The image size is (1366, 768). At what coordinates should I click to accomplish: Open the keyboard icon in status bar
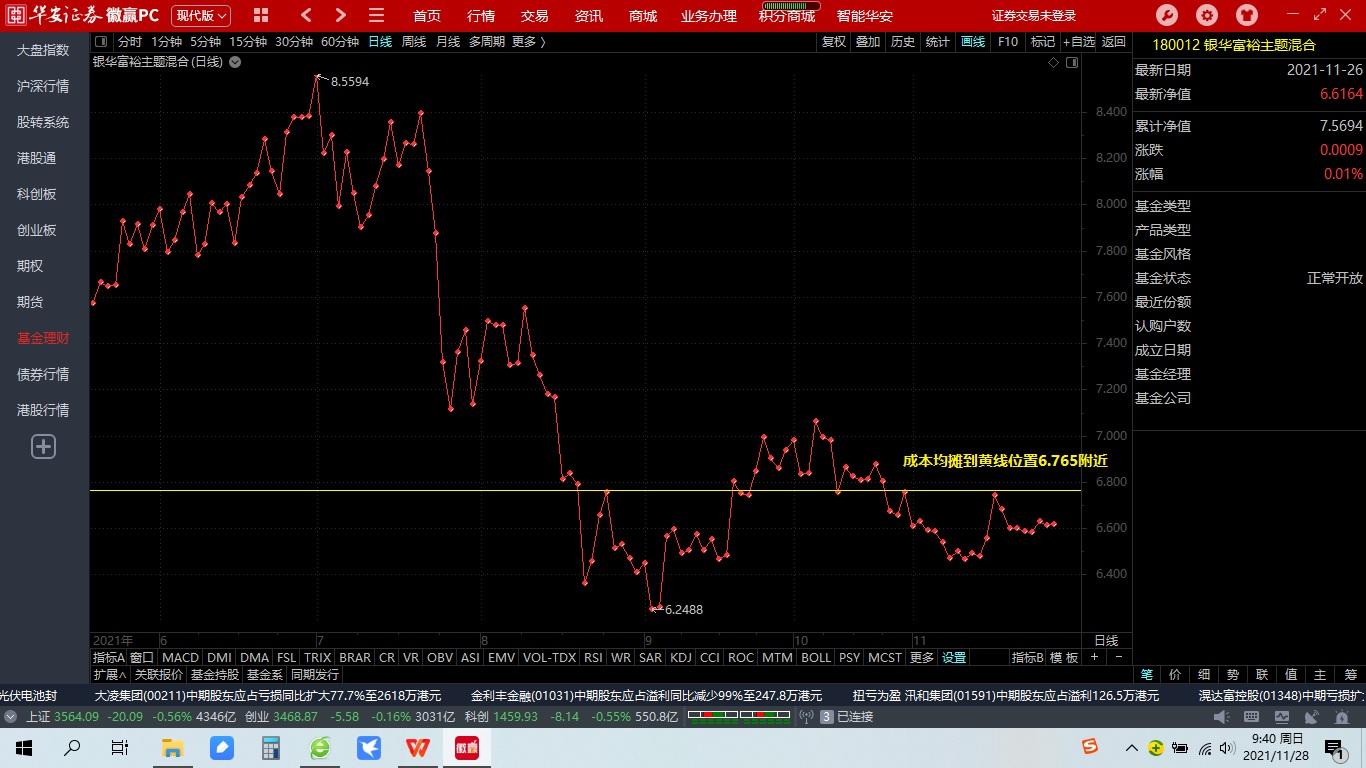[1250, 717]
